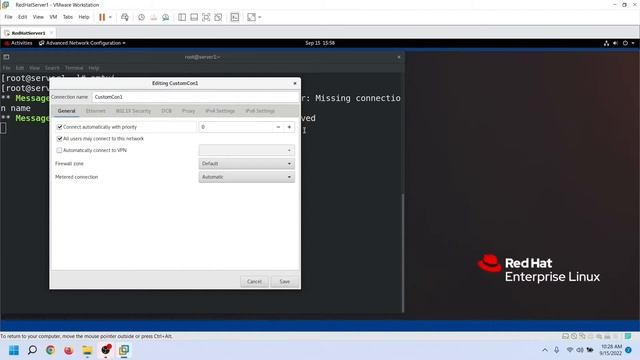Click the terminal window menu icon

6,57
